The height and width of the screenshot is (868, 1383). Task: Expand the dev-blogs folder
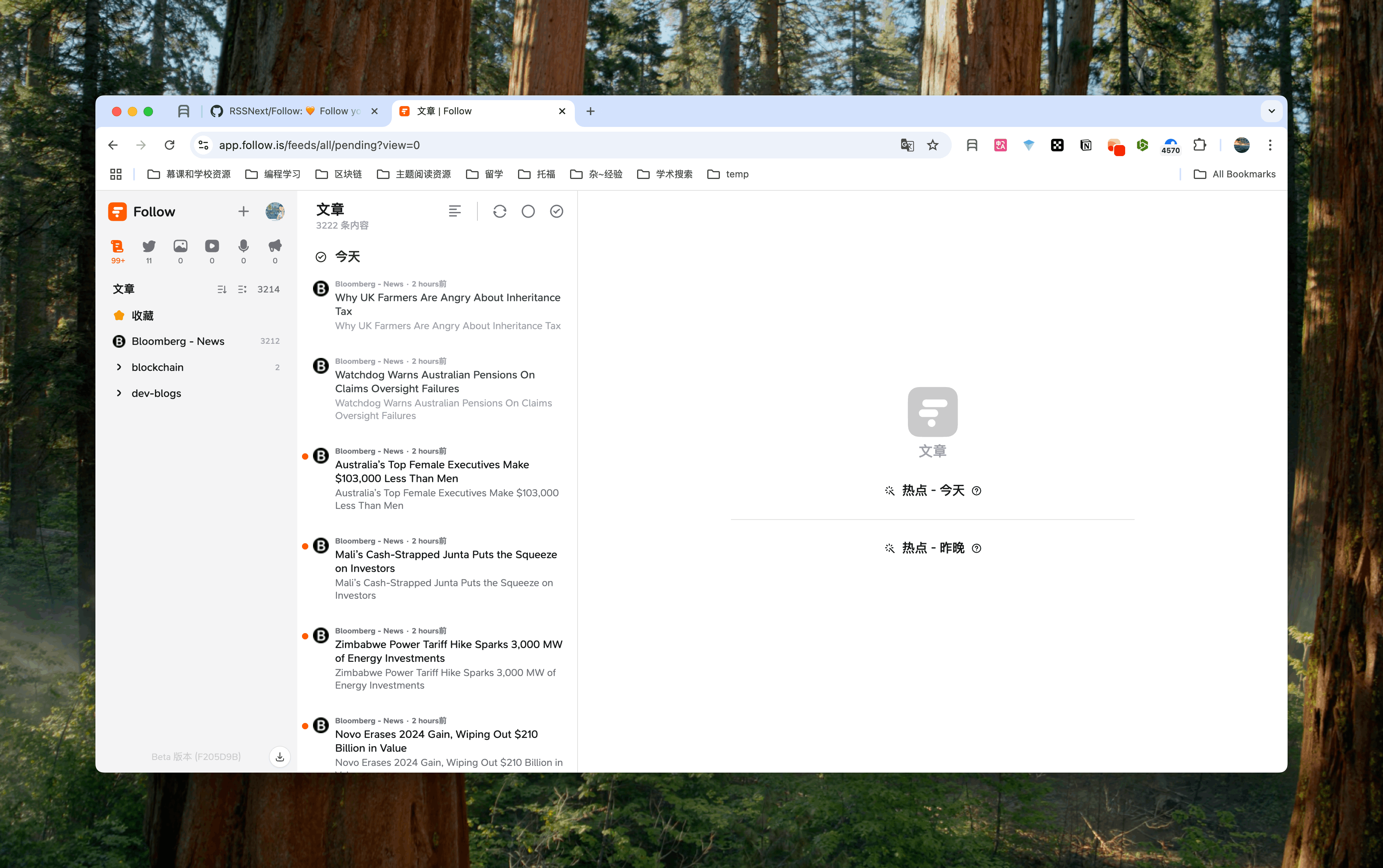[119, 393]
